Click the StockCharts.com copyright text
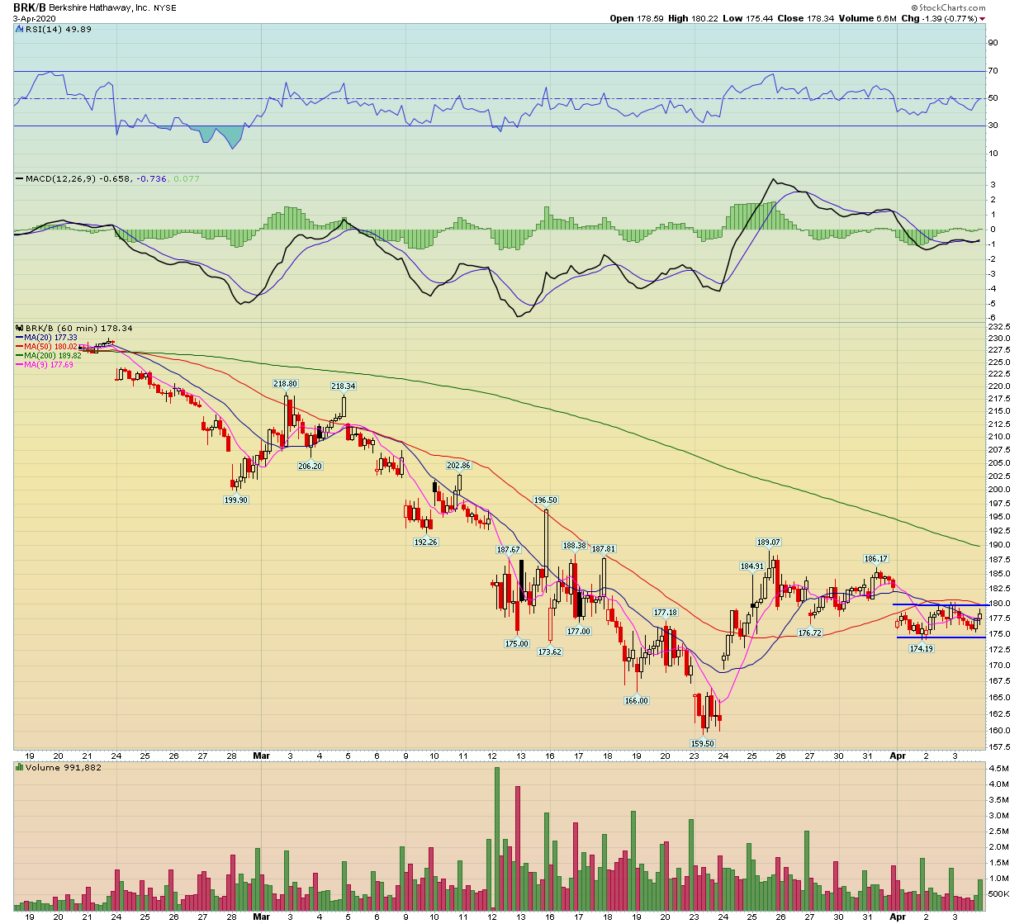 [x=948, y=8]
